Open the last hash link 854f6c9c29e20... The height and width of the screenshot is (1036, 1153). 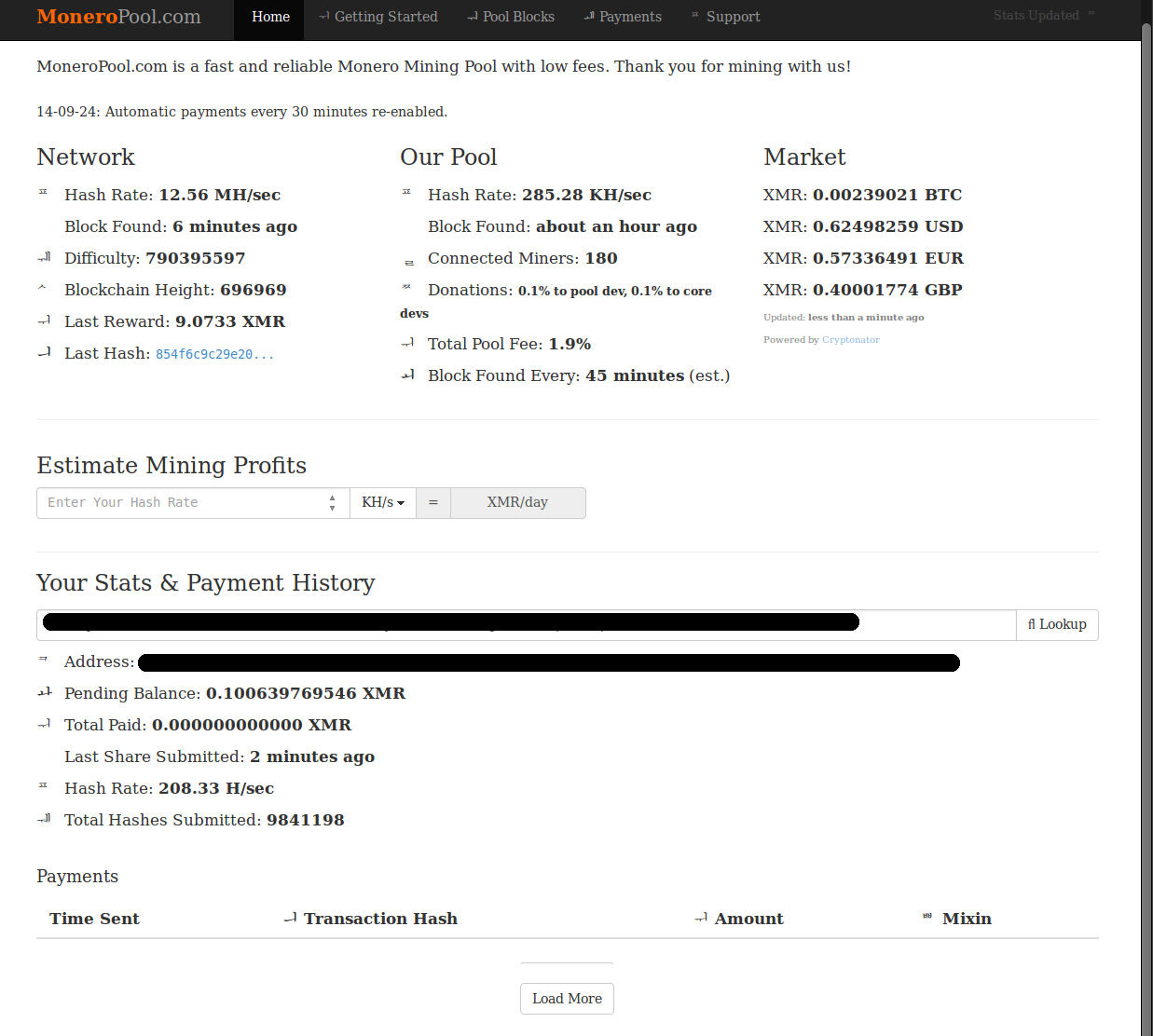(214, 354)
